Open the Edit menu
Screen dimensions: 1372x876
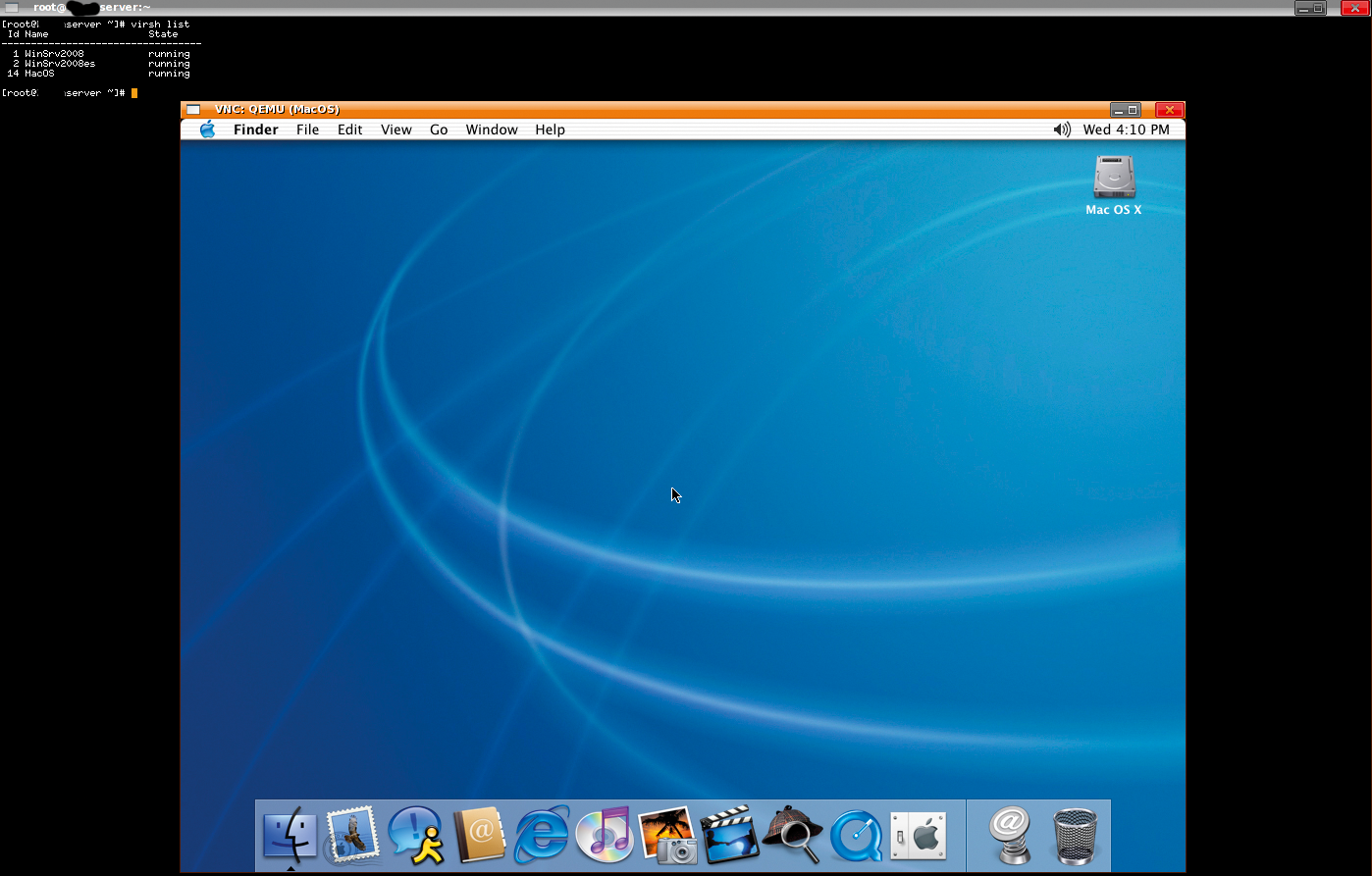tap(350, 129)
